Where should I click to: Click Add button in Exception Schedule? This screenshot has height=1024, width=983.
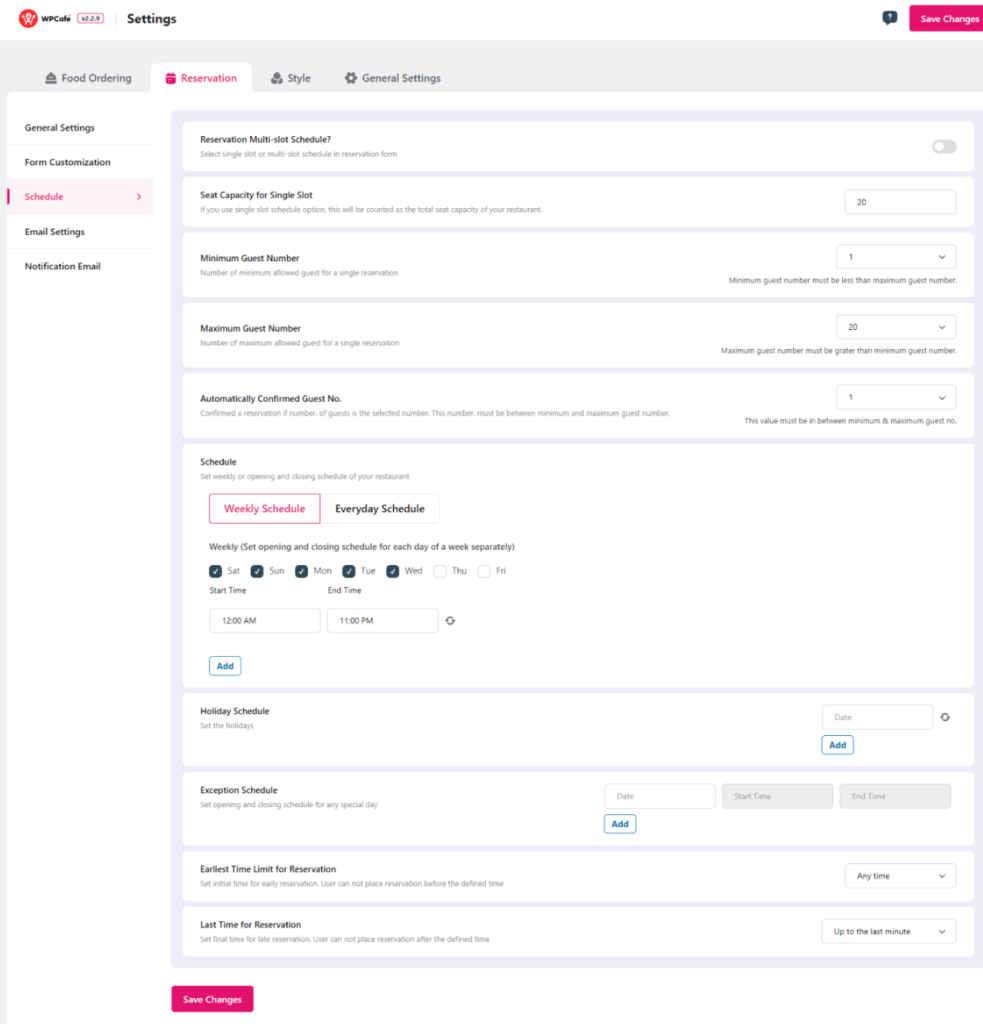click(x=620, y=824)
